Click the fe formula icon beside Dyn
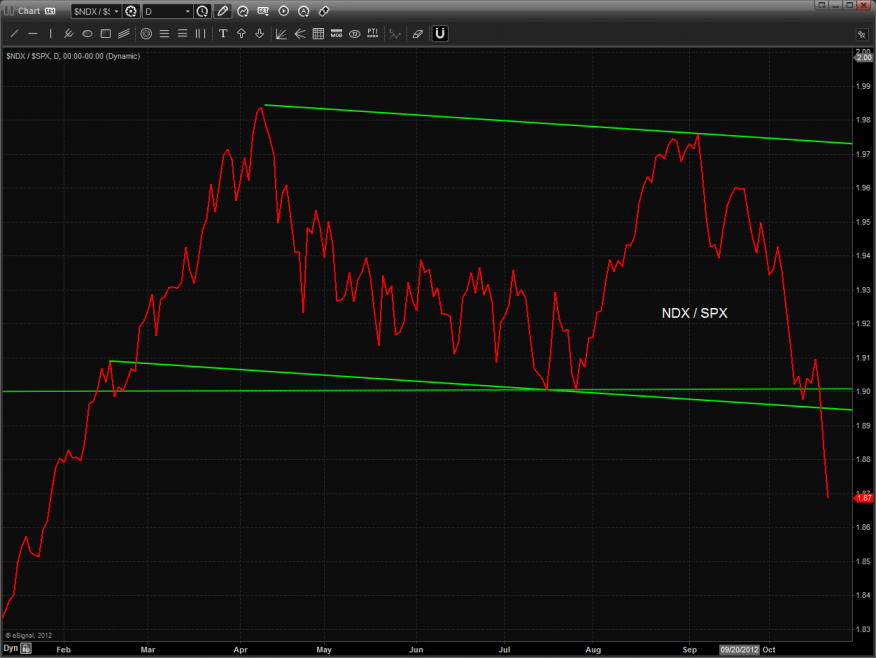The image size is (876, 658). tap(26, 649)
